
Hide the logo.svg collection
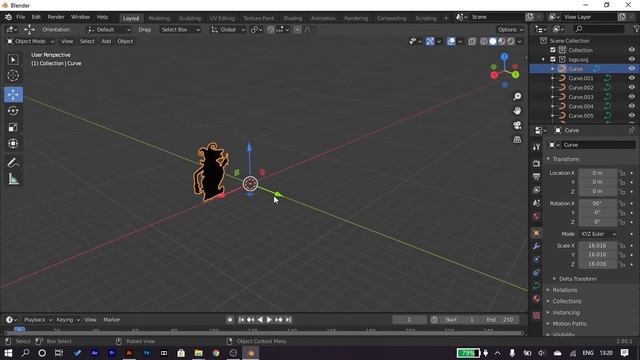tap(631, 60)
